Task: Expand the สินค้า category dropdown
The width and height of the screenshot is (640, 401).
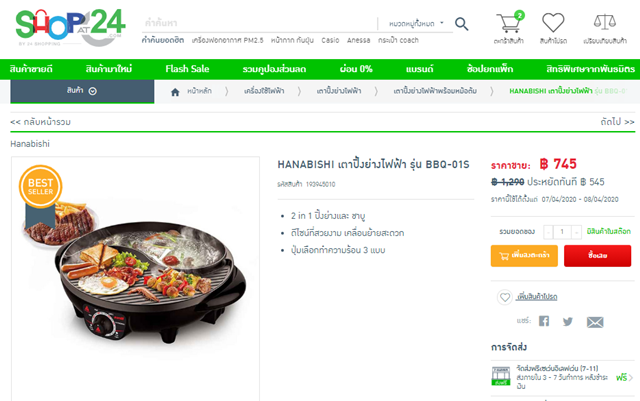Action: (82, 91)
